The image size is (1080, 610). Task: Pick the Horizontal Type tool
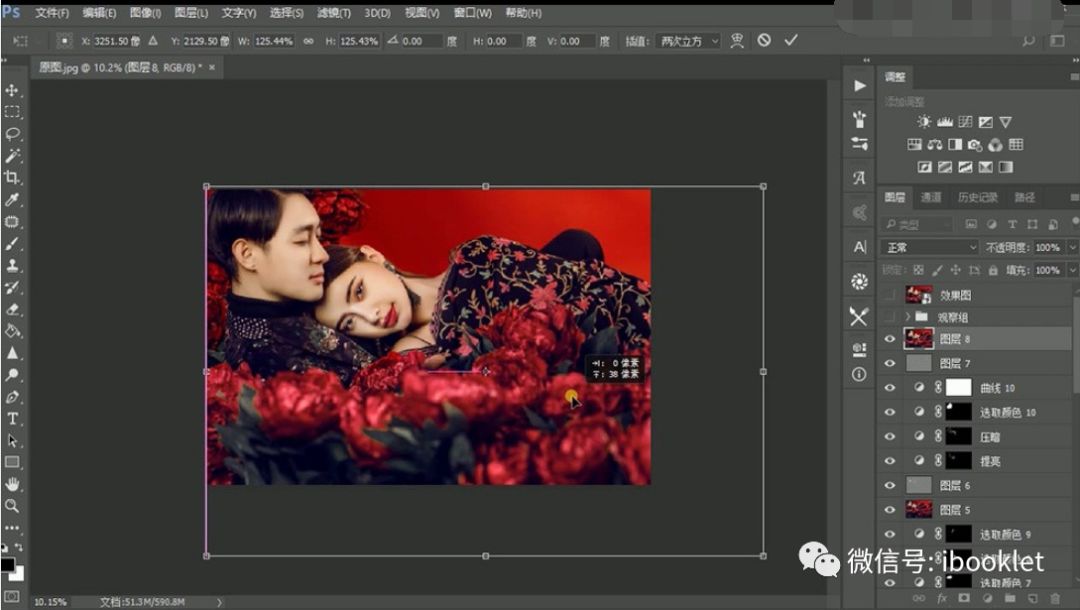click(x=12, y=419)
